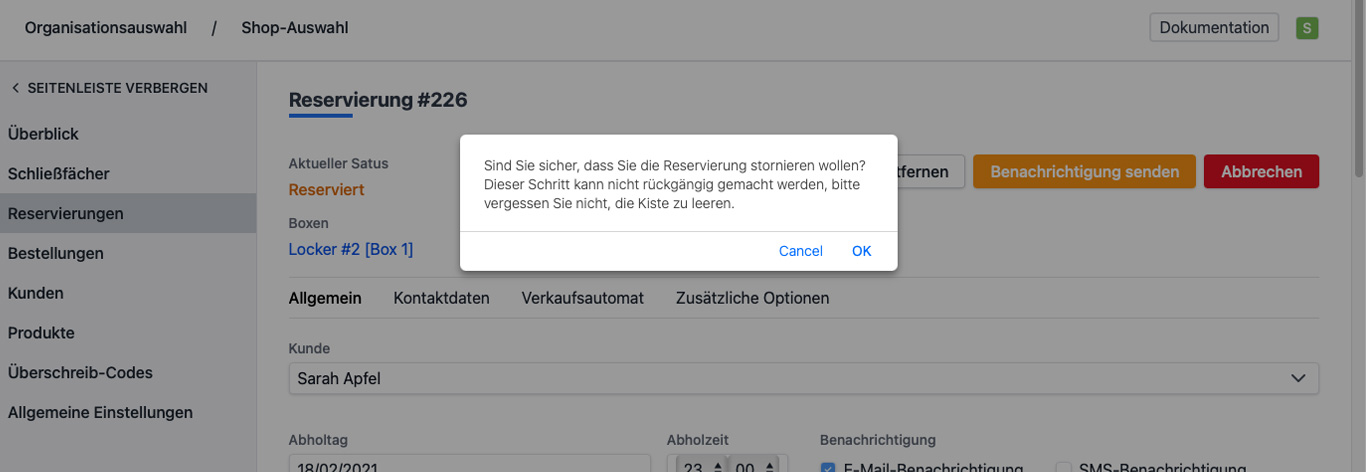Click the Abholzeit minute stepper arrows
1366x472 pixels.
click(x=771, y=466)
